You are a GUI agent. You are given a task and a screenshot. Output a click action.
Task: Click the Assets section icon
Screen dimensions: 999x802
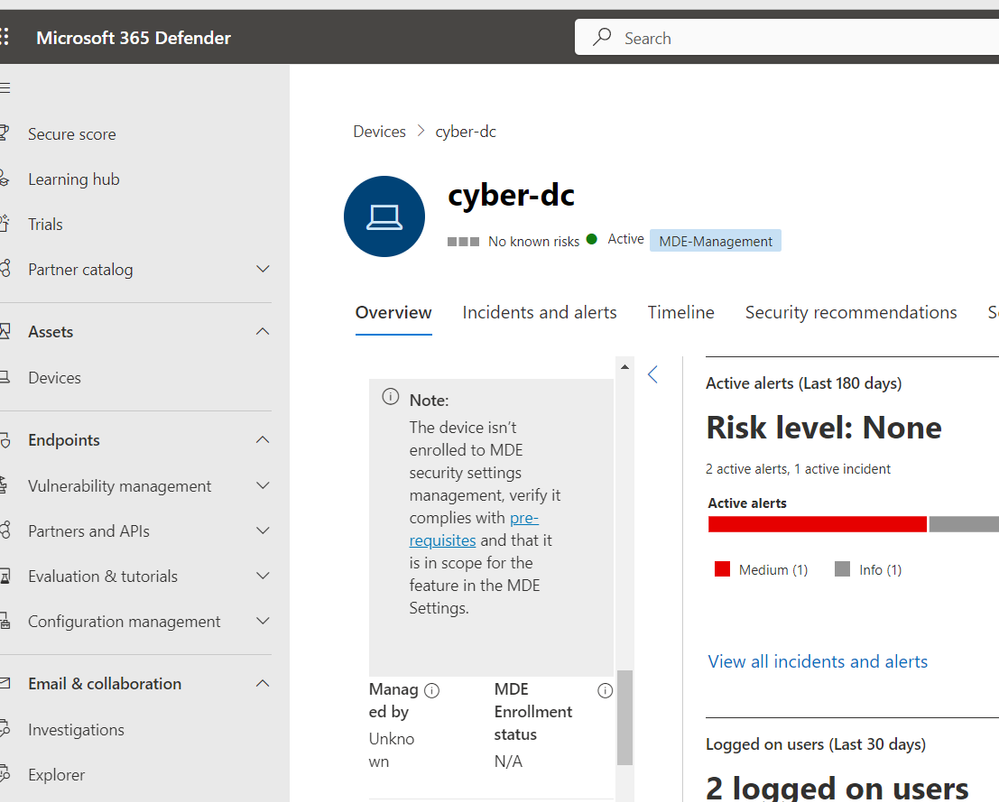coord(4,331)
